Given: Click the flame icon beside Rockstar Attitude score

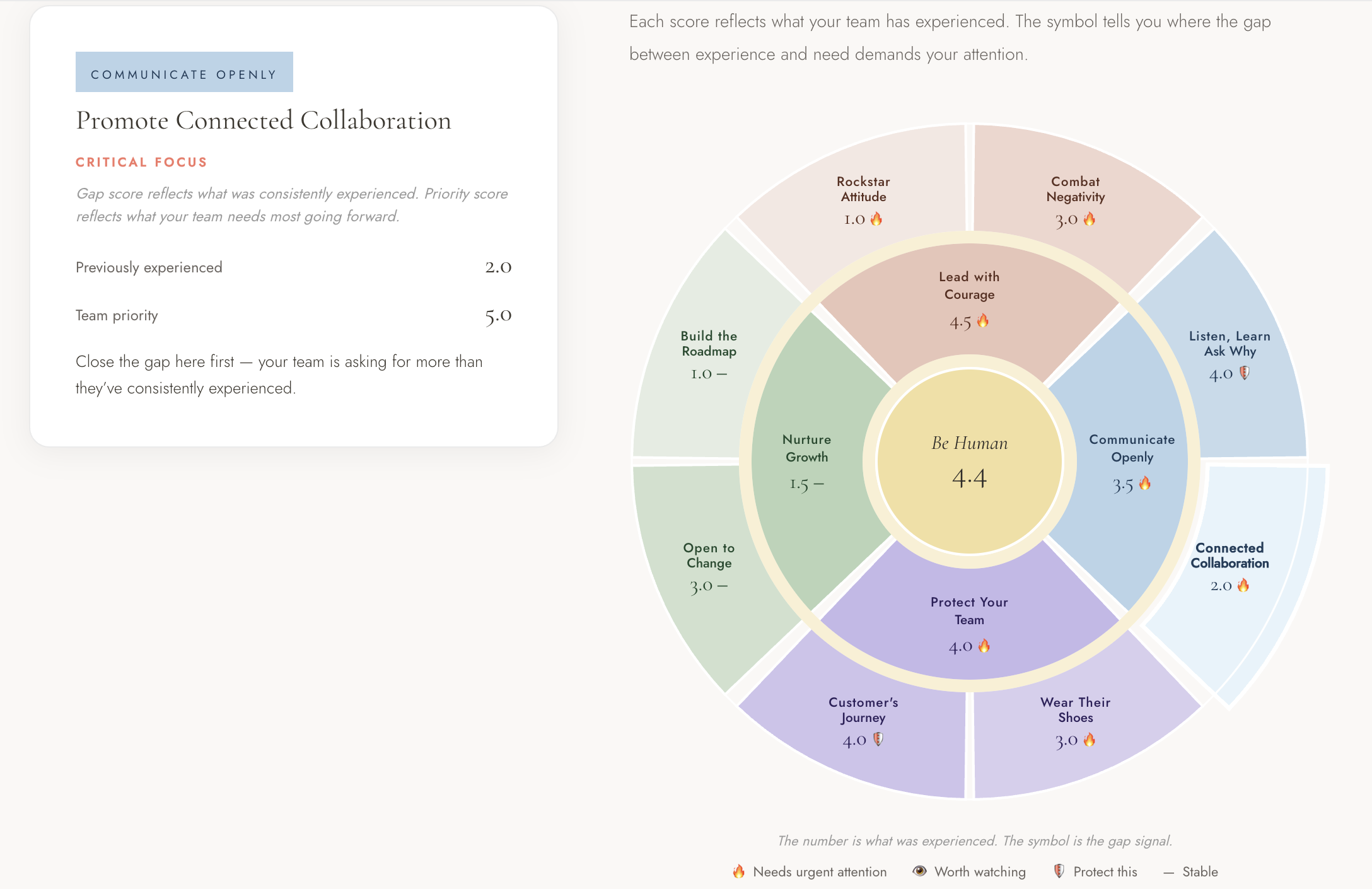Looking at the screenshot, I should 876,219.
